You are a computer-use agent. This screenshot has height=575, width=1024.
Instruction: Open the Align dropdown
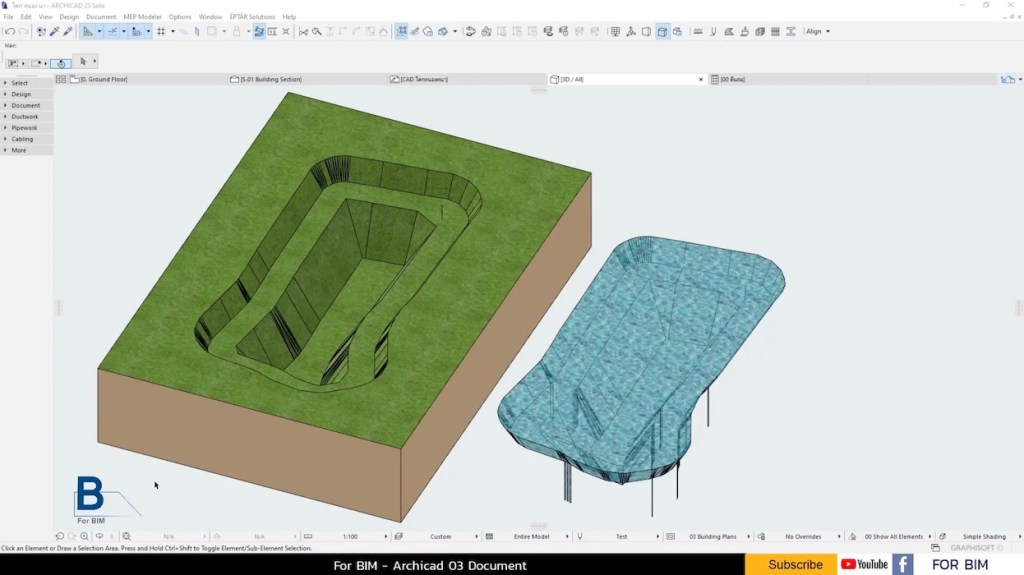[817, 31]
